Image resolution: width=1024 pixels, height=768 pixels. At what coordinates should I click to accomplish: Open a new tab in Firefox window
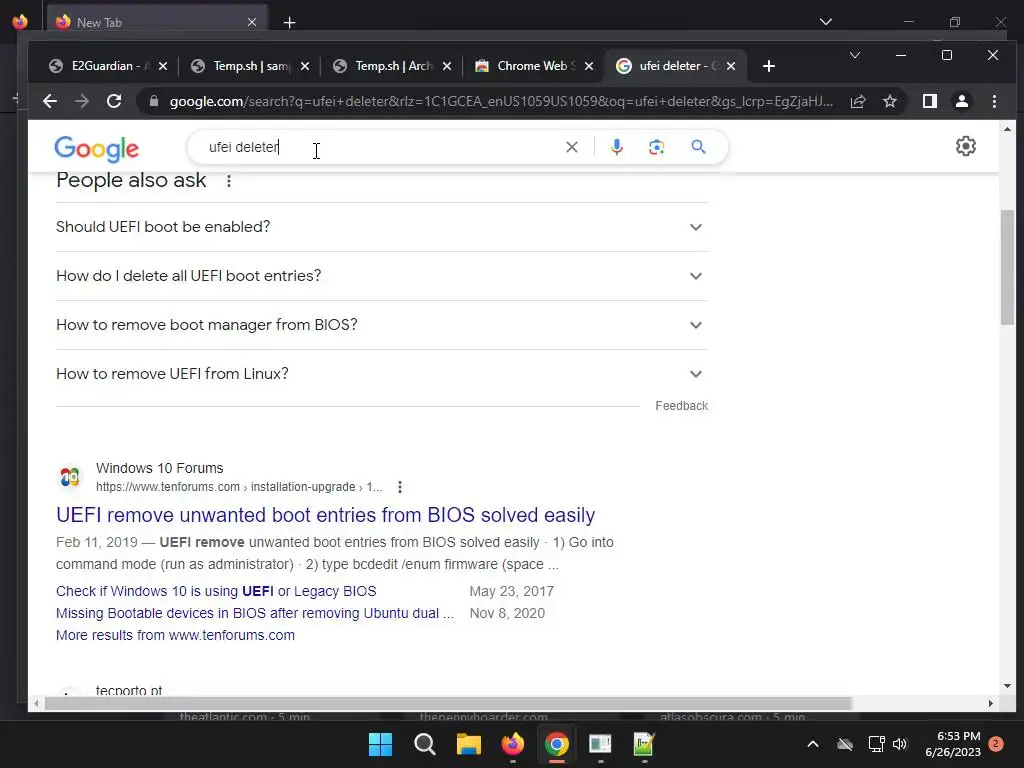(x=289, y=22)
